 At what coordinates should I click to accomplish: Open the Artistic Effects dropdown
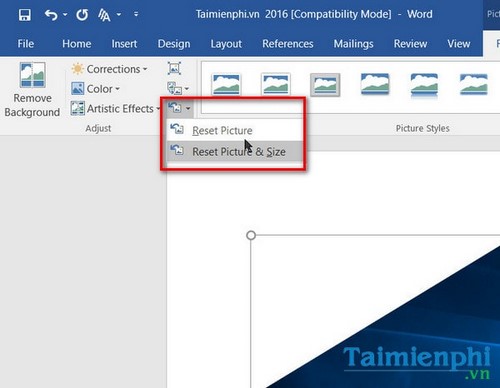[x=115, y=108]
